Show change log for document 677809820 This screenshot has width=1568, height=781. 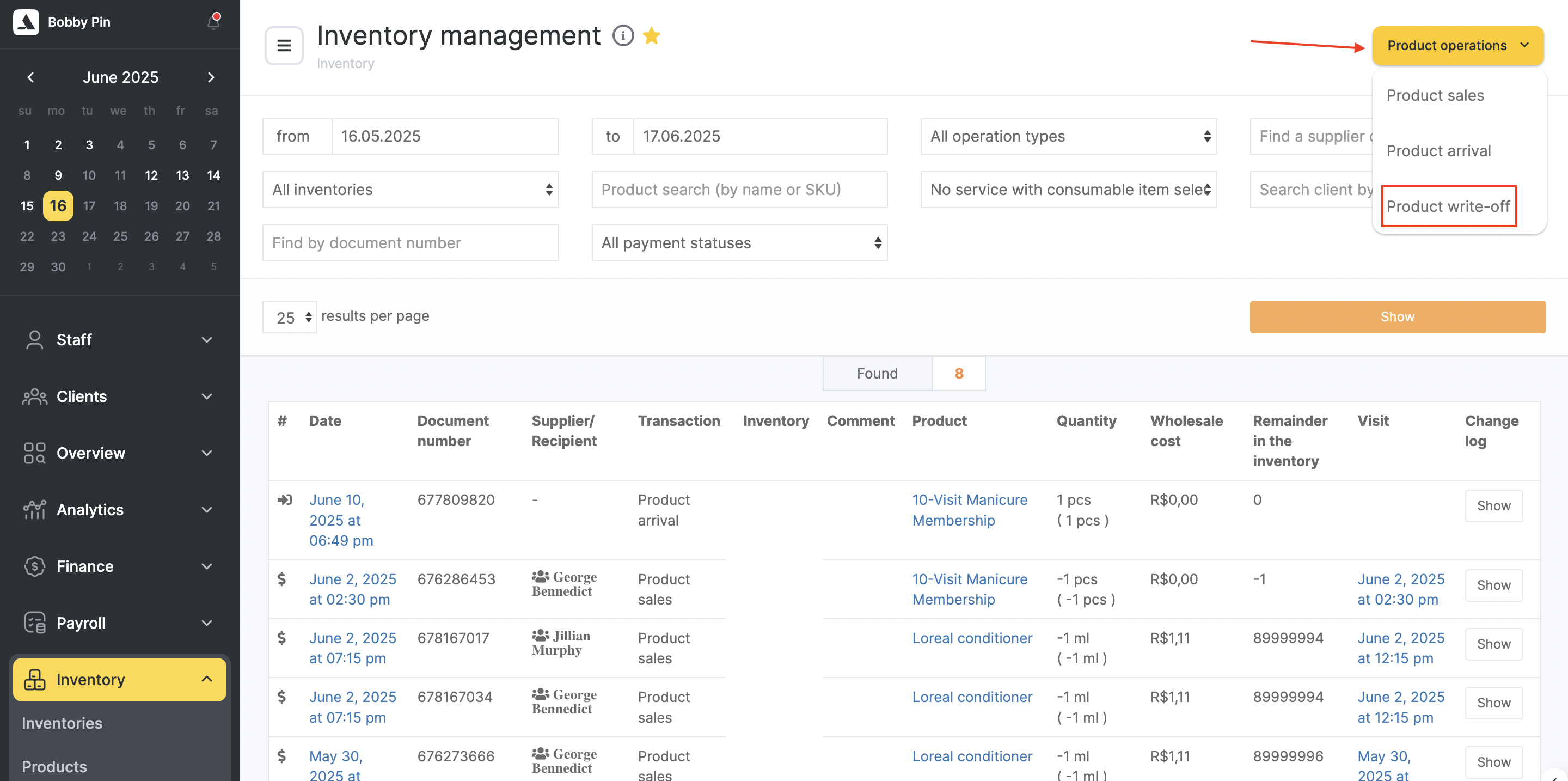pos(1493,505)
